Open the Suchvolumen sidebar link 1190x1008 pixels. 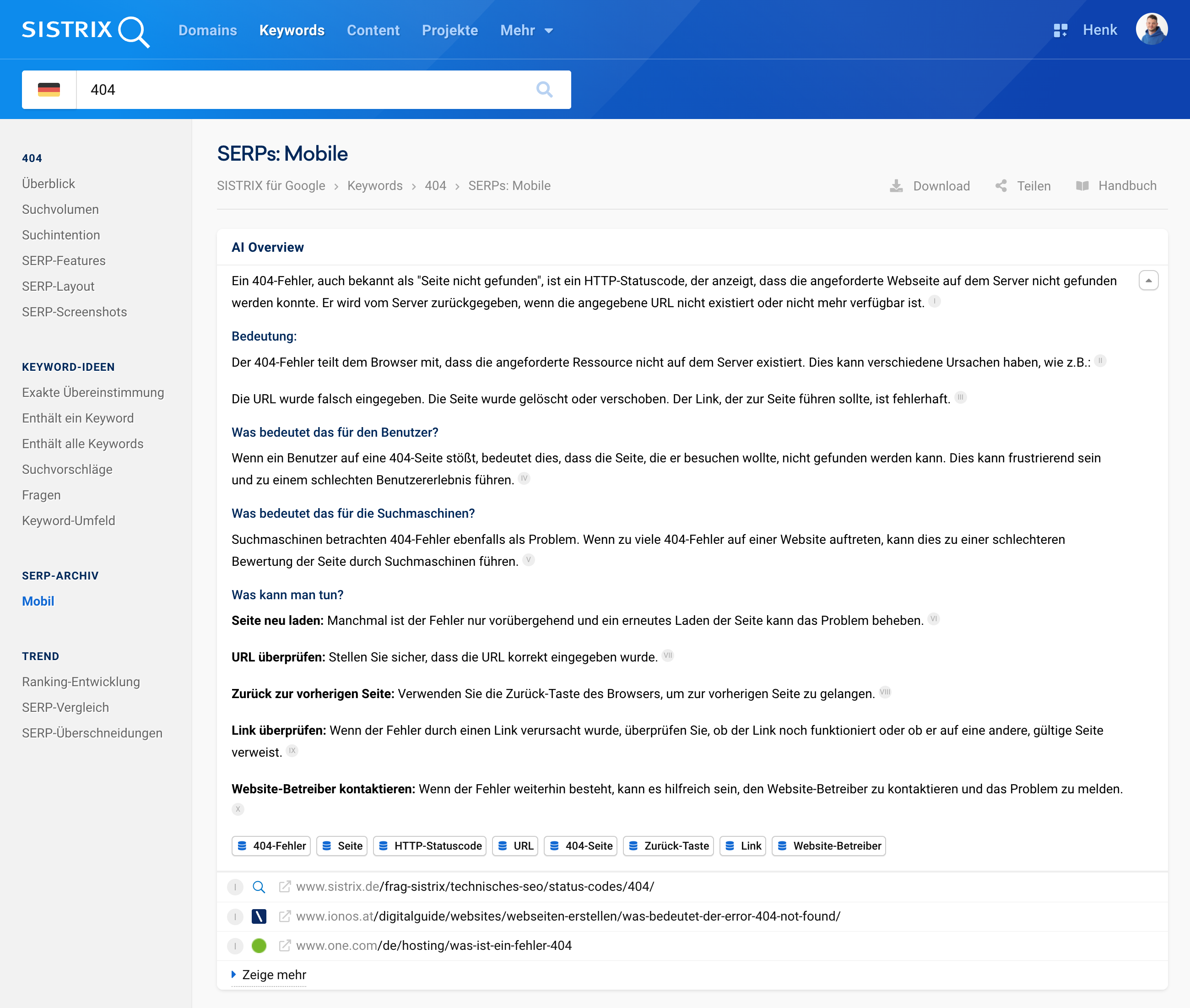(x=60, y=209)
